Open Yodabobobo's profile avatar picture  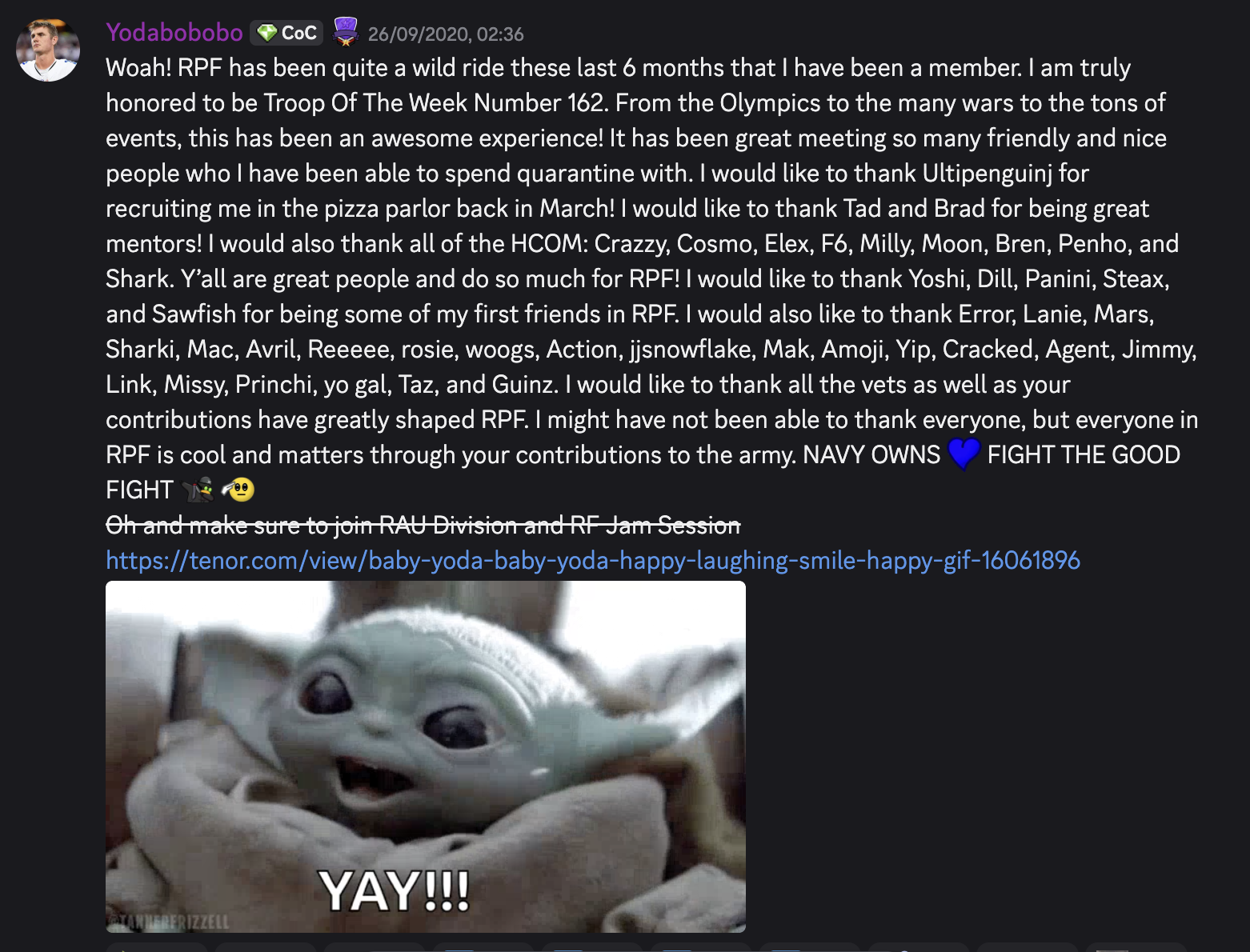point(48,50)
